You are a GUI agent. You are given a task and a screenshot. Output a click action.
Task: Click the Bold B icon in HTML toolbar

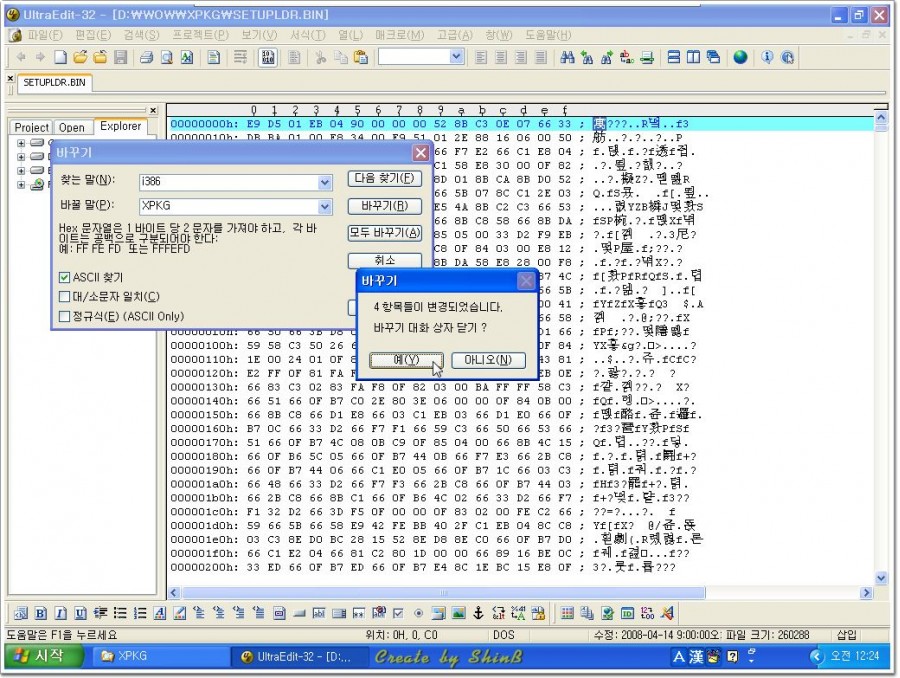(x=40, y=614)
